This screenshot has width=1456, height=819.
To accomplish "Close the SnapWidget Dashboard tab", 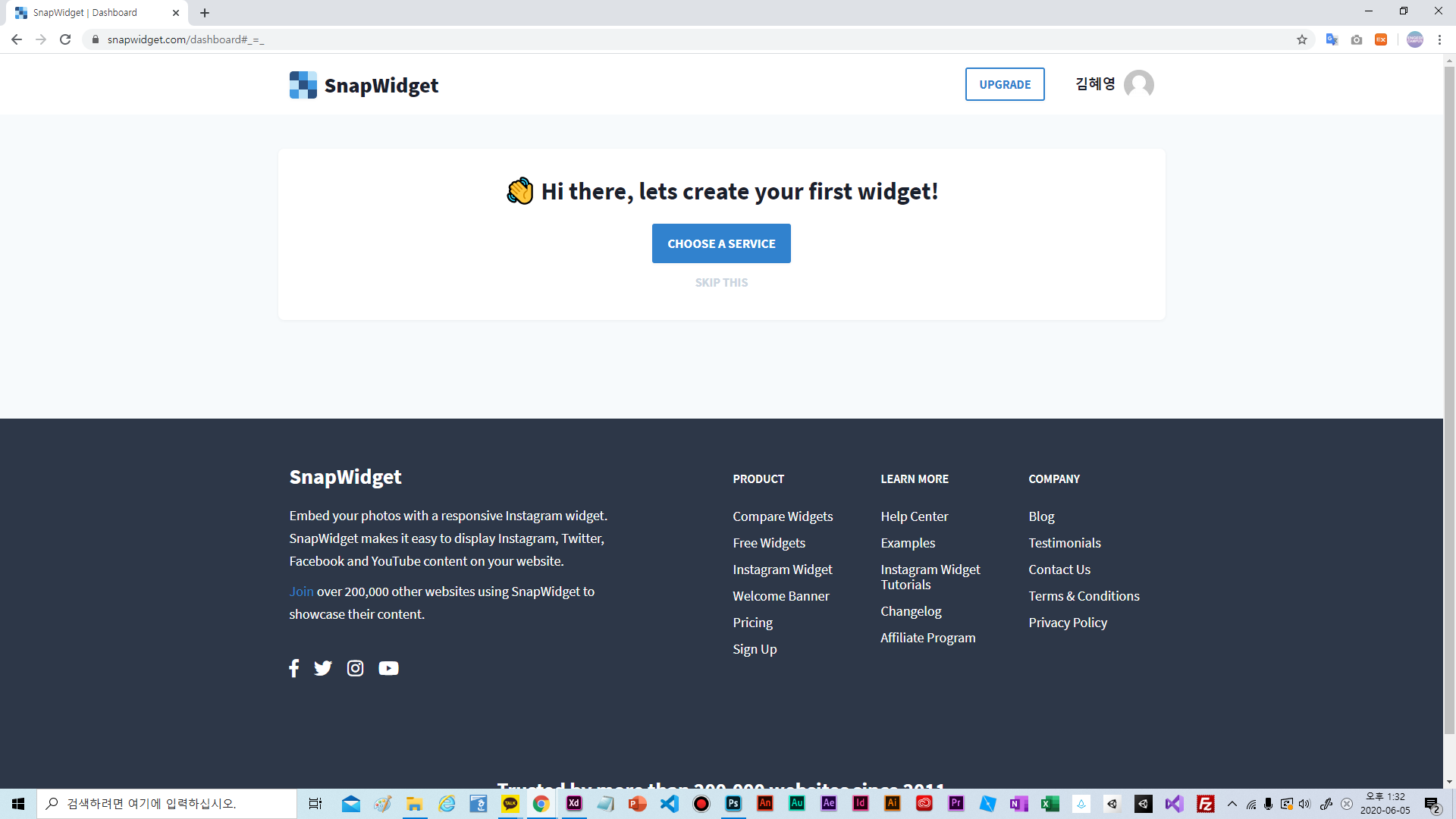I will tap(176, 13).
